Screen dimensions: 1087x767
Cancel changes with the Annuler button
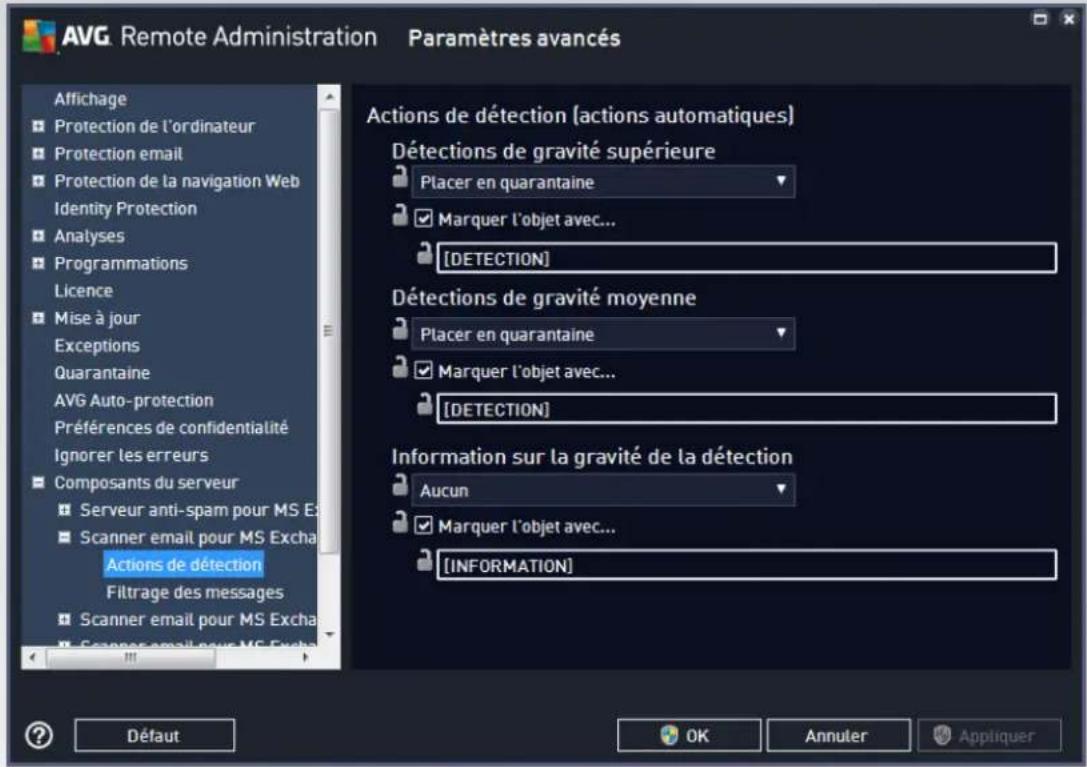click(x=837, y=735)
